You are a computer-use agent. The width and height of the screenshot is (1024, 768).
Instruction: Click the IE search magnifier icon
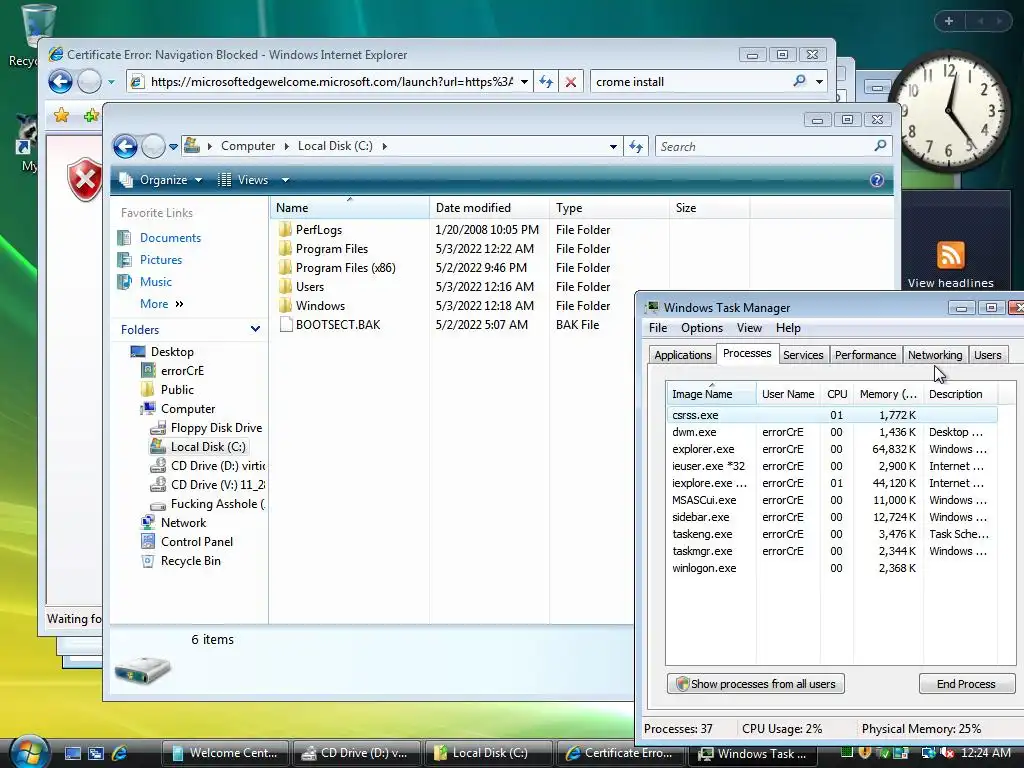(x=799, y=81)
